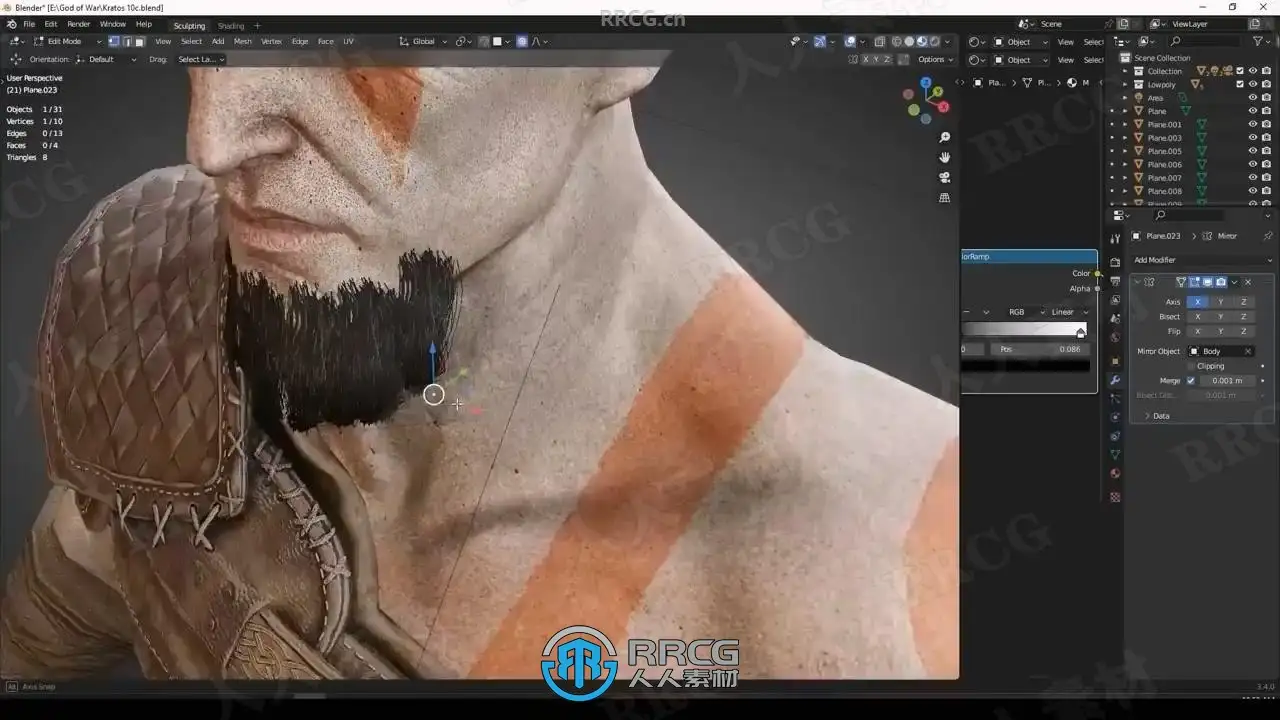
Task: Open the Global transform orientation dropdown
Action: (x=424, y=42)
